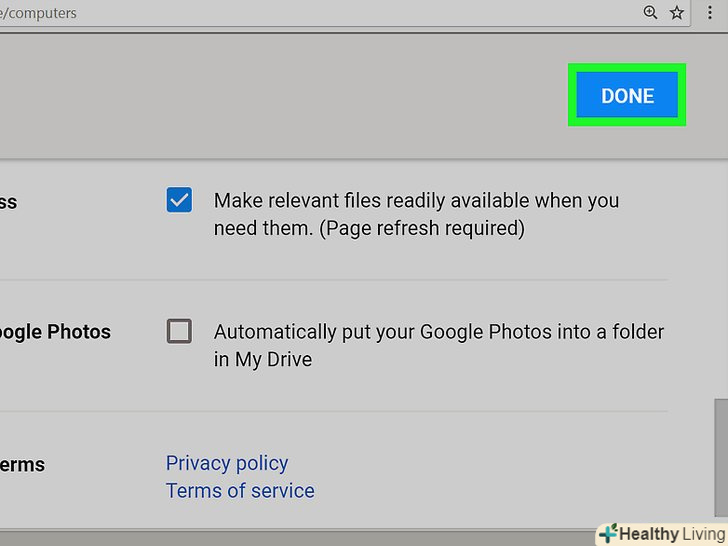
Task: Click the empty settings header left of DONE
Action: 280,96
